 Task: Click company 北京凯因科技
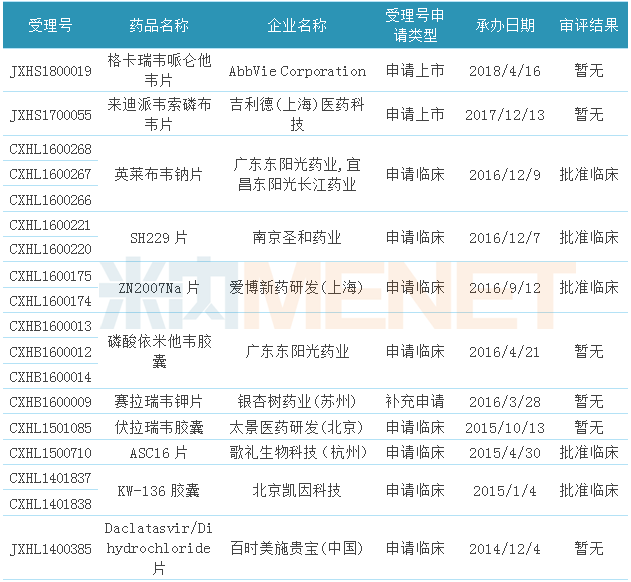point(297,491)
